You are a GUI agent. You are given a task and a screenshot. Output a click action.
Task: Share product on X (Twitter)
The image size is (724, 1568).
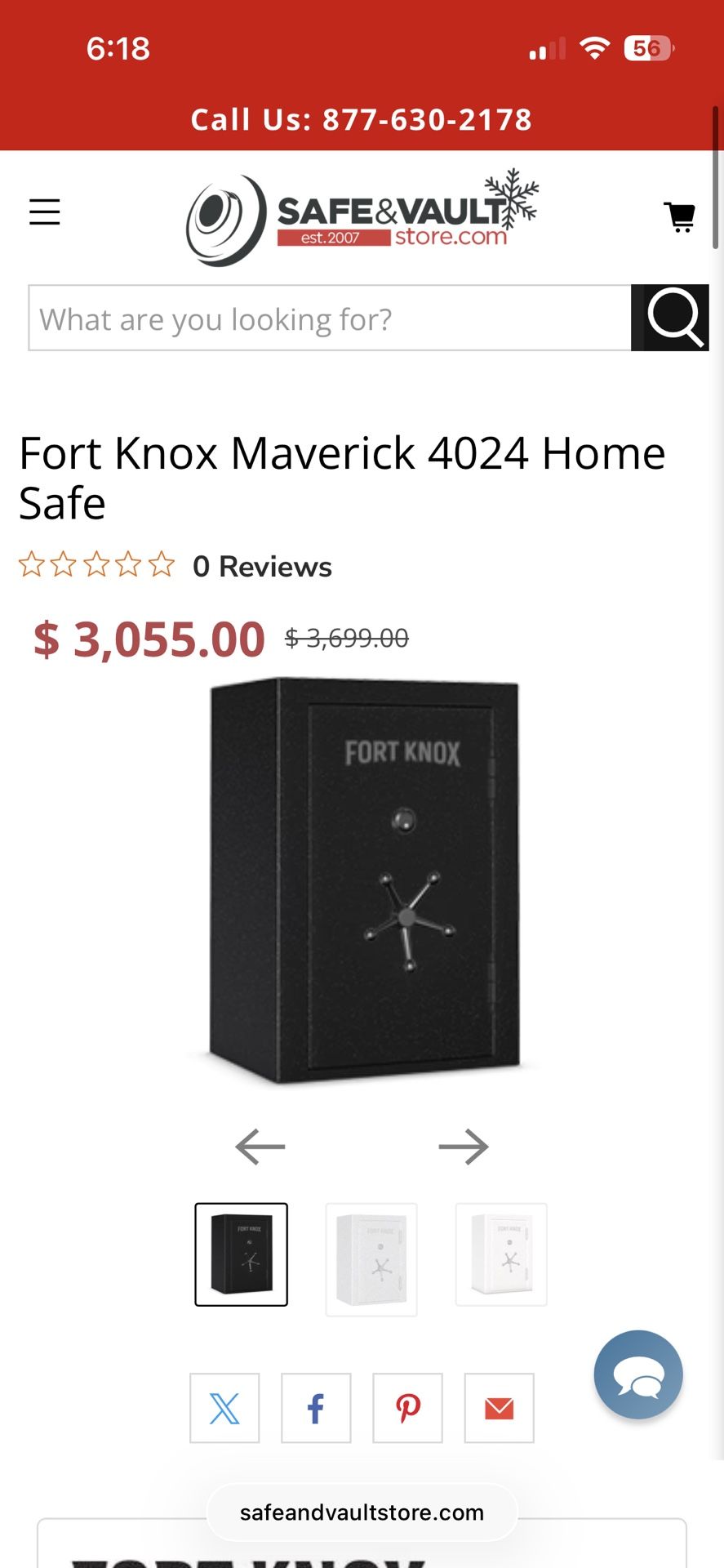(224, 1408)
